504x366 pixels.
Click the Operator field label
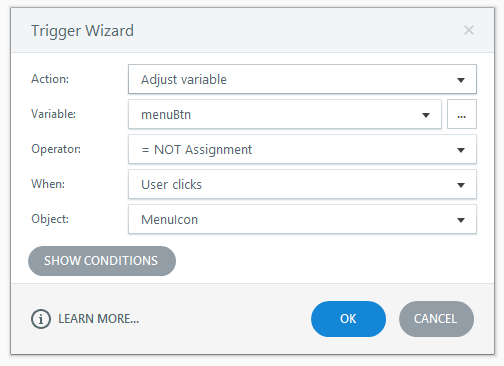click(56, 149)
